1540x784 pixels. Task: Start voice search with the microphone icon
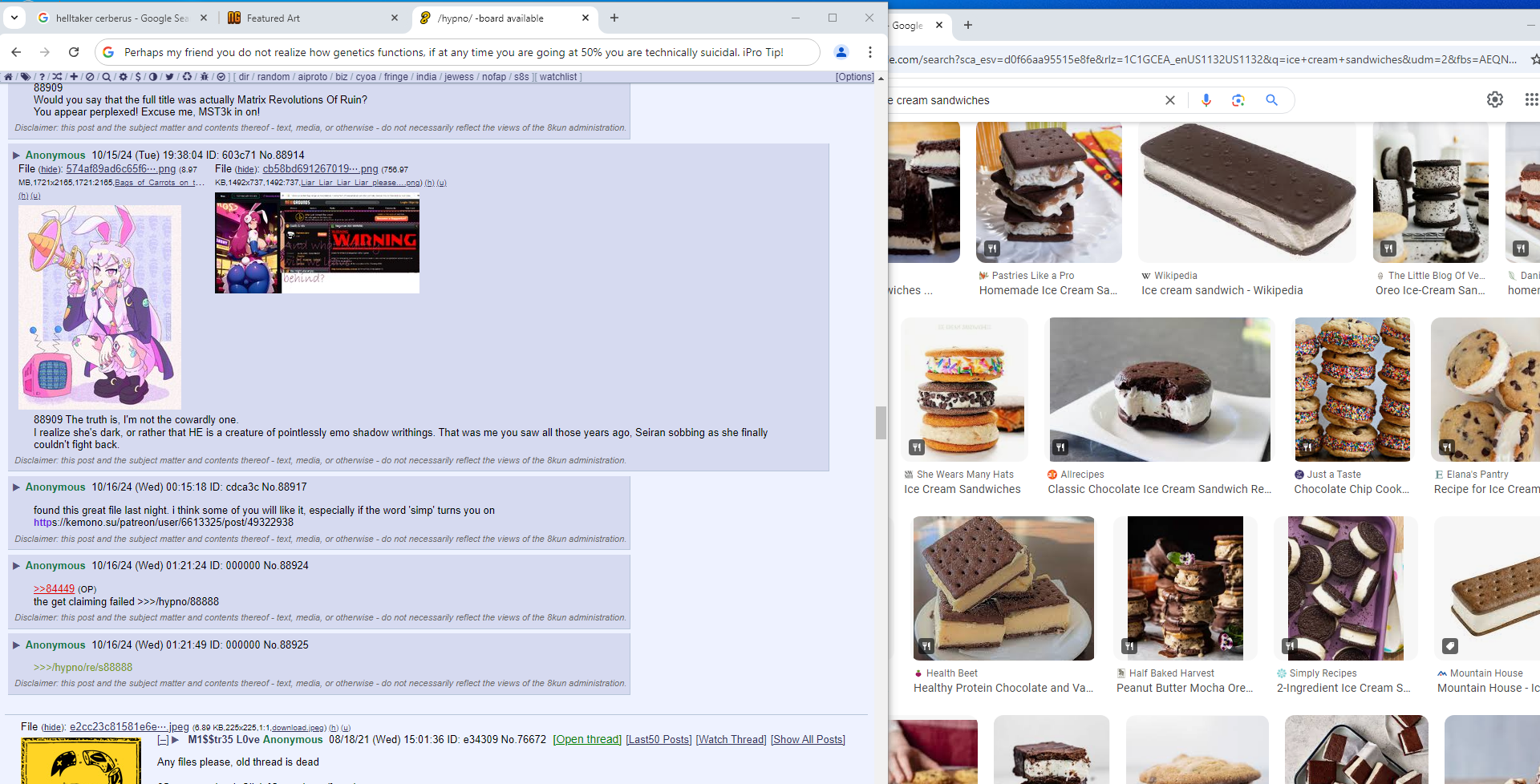click(1206, 100)
